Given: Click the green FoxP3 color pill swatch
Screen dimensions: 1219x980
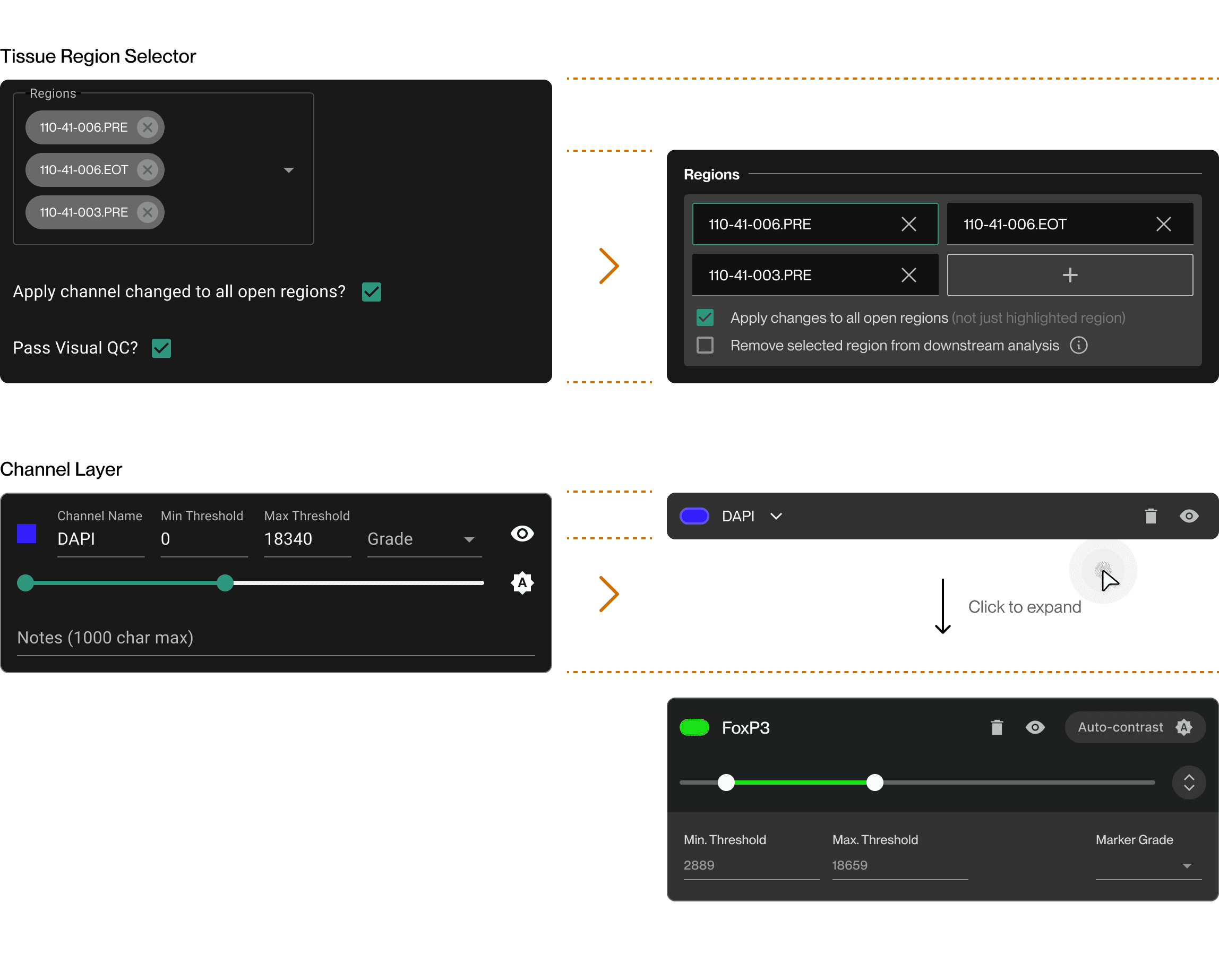Looking at the screenshot, I should [x=694, y=727].
